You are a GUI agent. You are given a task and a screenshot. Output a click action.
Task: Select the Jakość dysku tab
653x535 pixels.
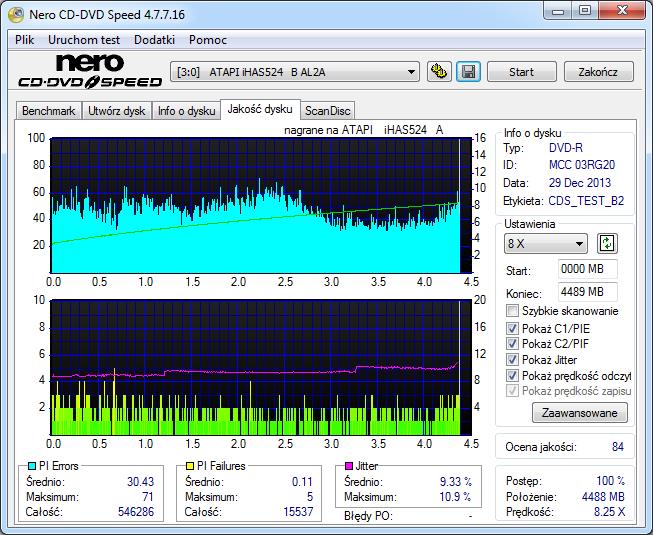coord(260,109)
